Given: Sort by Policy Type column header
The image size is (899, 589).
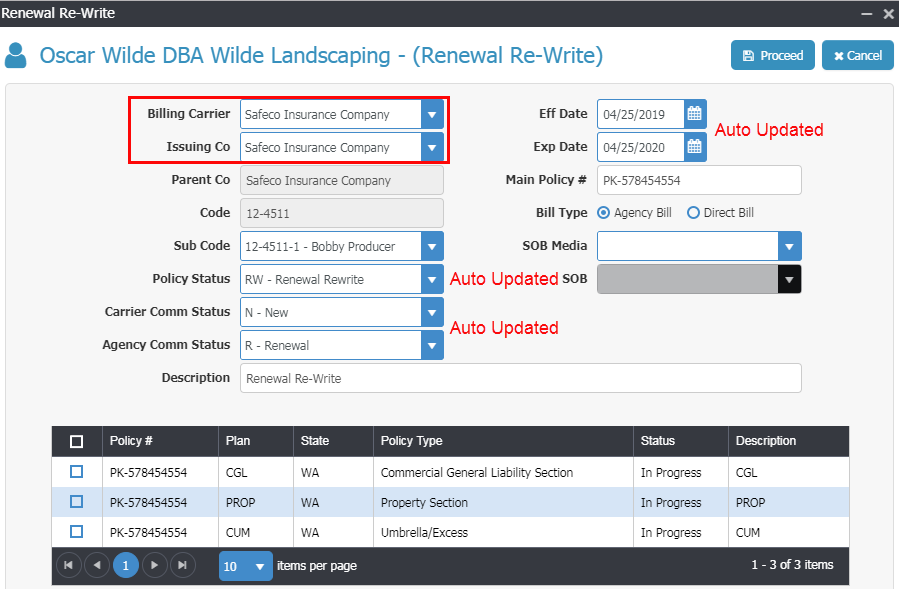Looking at the screenshot, I should tap(412, 440).
